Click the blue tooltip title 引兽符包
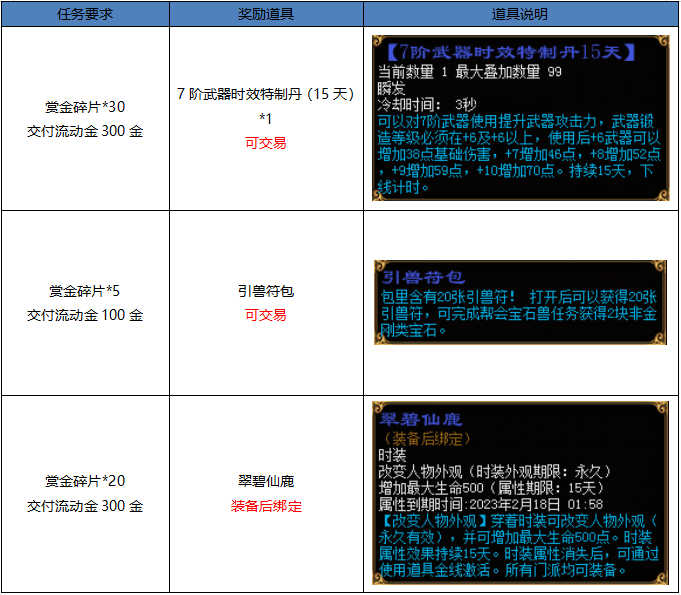Screen dimensions: 681x595 coord(424,277)
